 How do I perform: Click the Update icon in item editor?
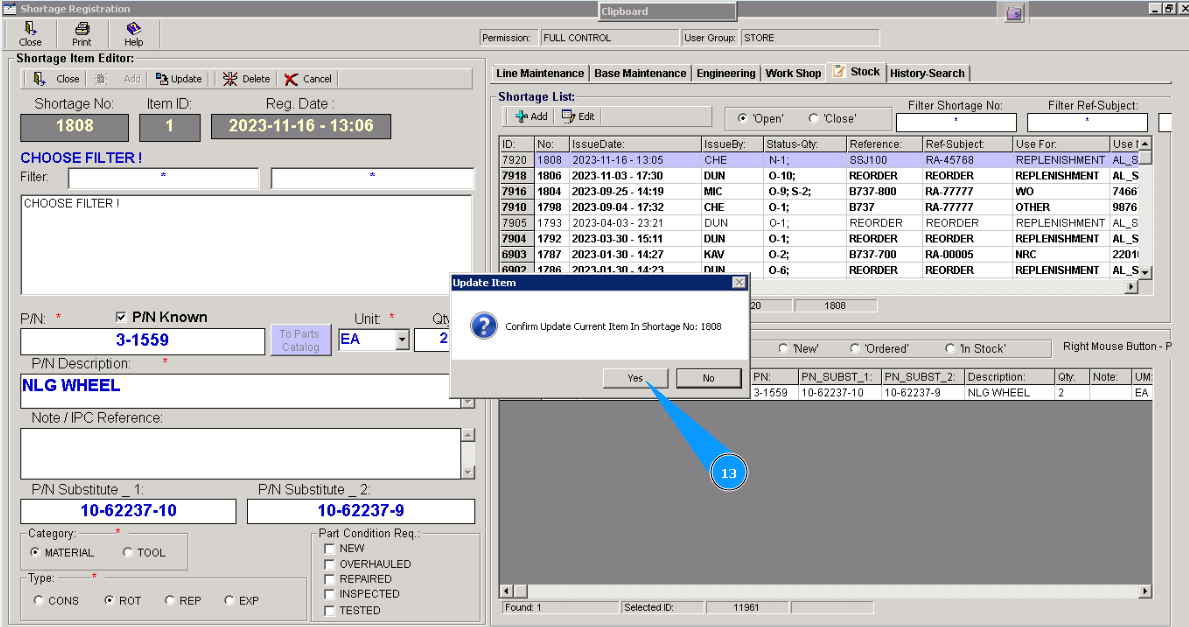point(162,79)
